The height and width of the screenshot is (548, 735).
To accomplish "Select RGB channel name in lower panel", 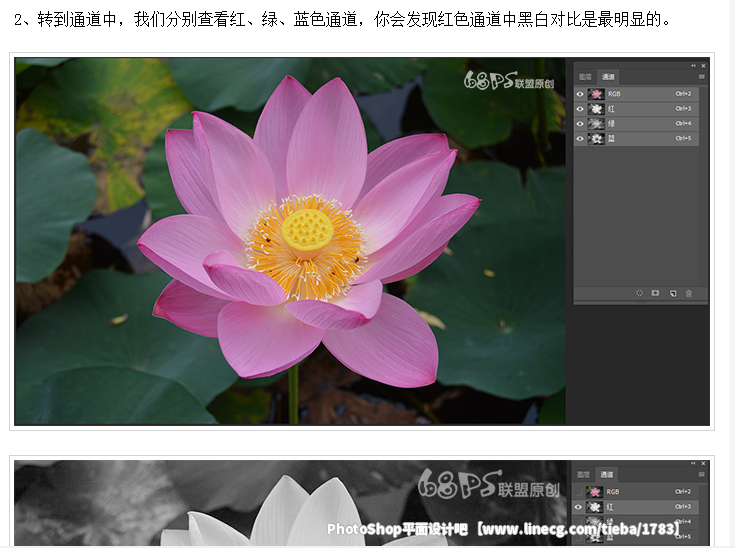I will (x=613, y=492).
